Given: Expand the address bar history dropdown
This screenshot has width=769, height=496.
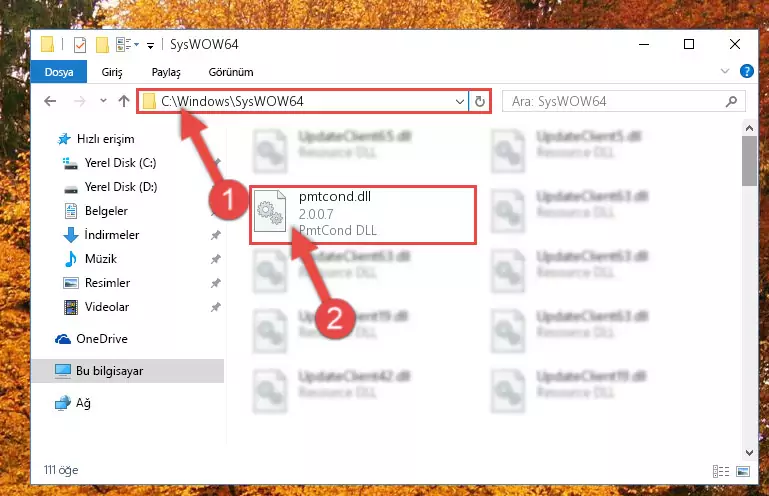Looking at the screenshot, I should click(460, 102).
